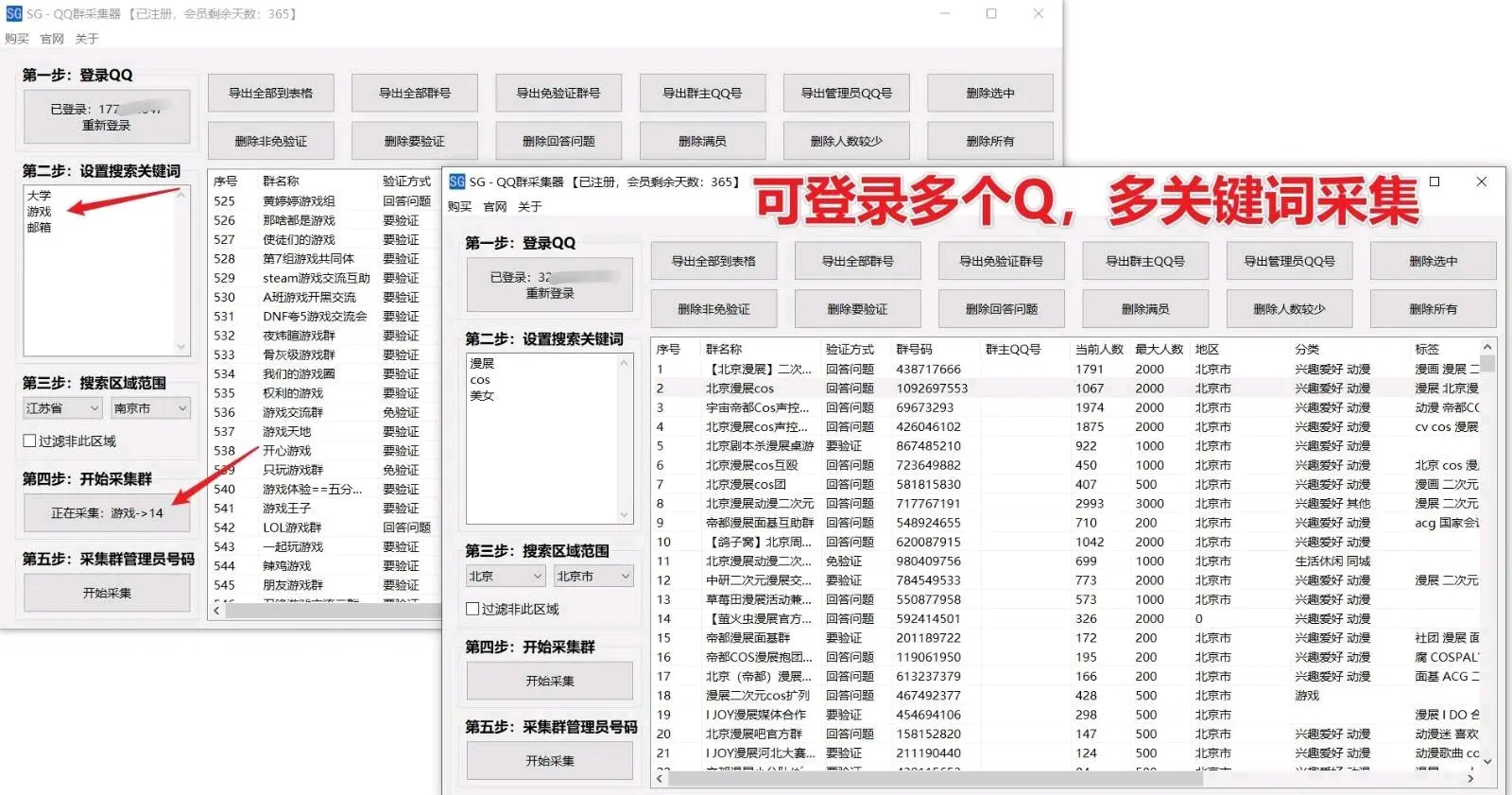1512x795 pixels.
Task: Click 开始采集 under 第五步 in back window
Action: coord(107,593)
